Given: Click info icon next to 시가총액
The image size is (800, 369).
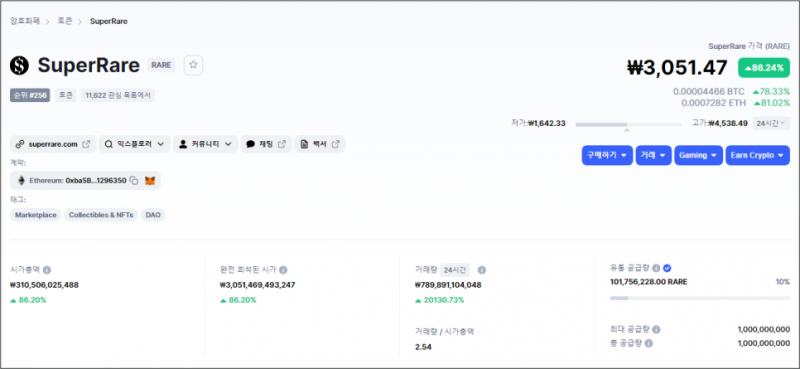Looking at the screenshot, I should pyautogui.click(x=47, y=269).
